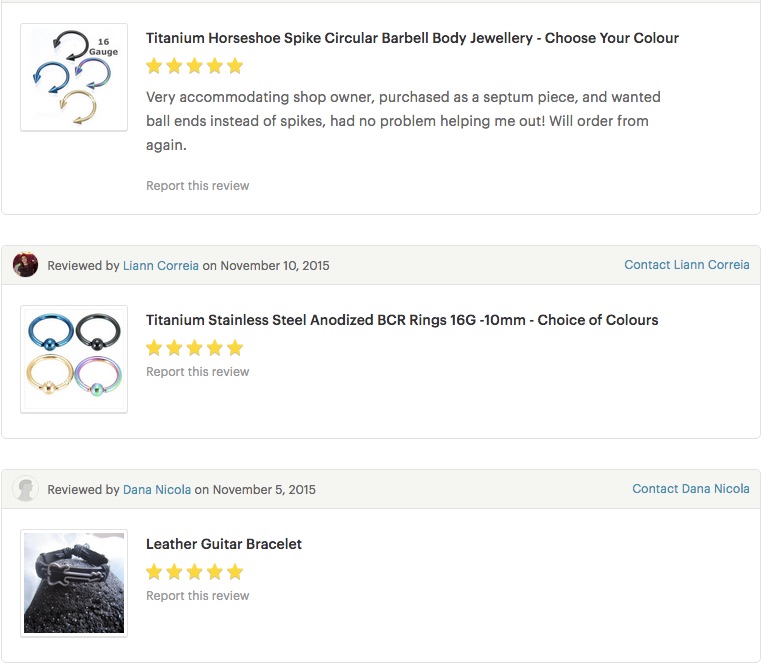Click the horseshoe barbell review text
The height and width of the screenshot is (667, 767).
(403, 121)
